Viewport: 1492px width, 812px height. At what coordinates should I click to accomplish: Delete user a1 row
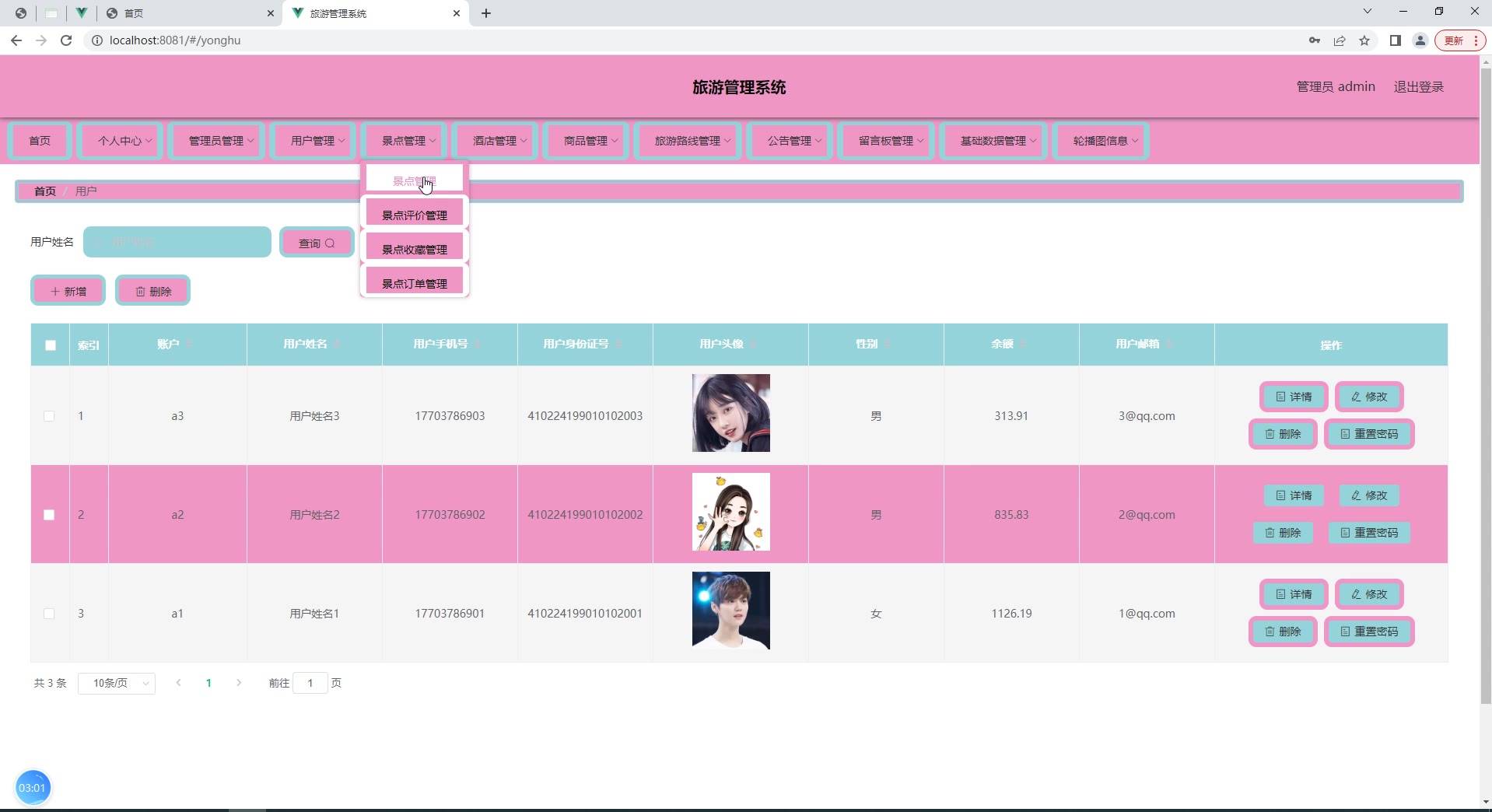(x=1283, y=632)
